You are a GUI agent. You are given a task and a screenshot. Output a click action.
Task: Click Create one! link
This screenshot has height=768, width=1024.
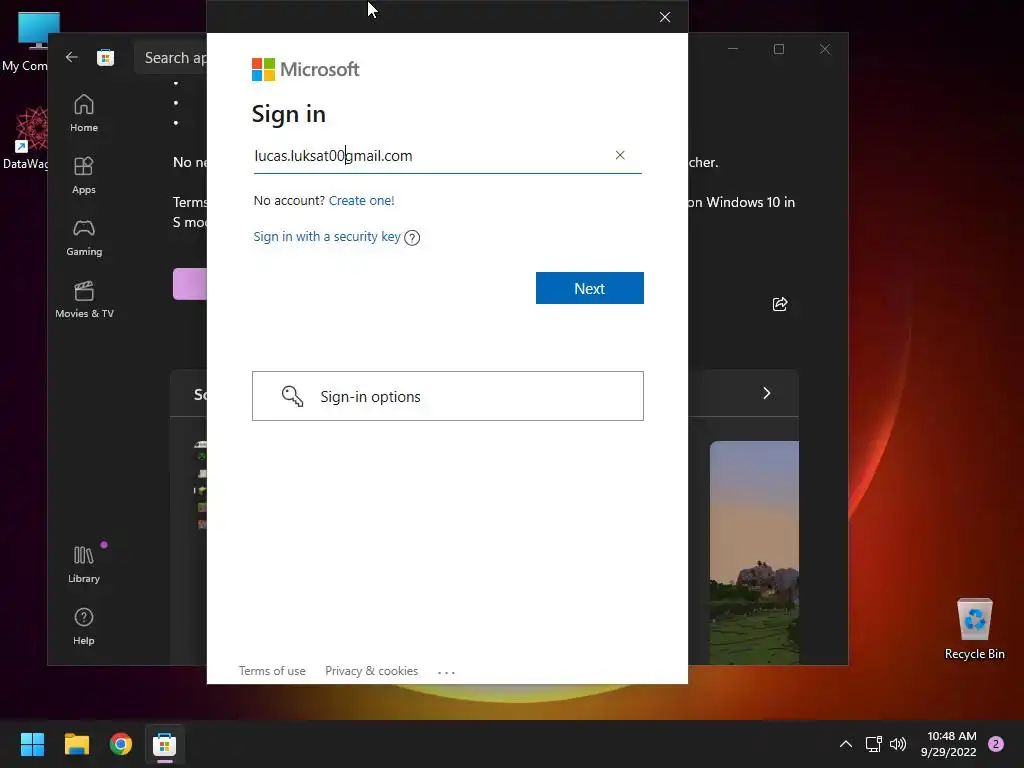click(361, 200)
